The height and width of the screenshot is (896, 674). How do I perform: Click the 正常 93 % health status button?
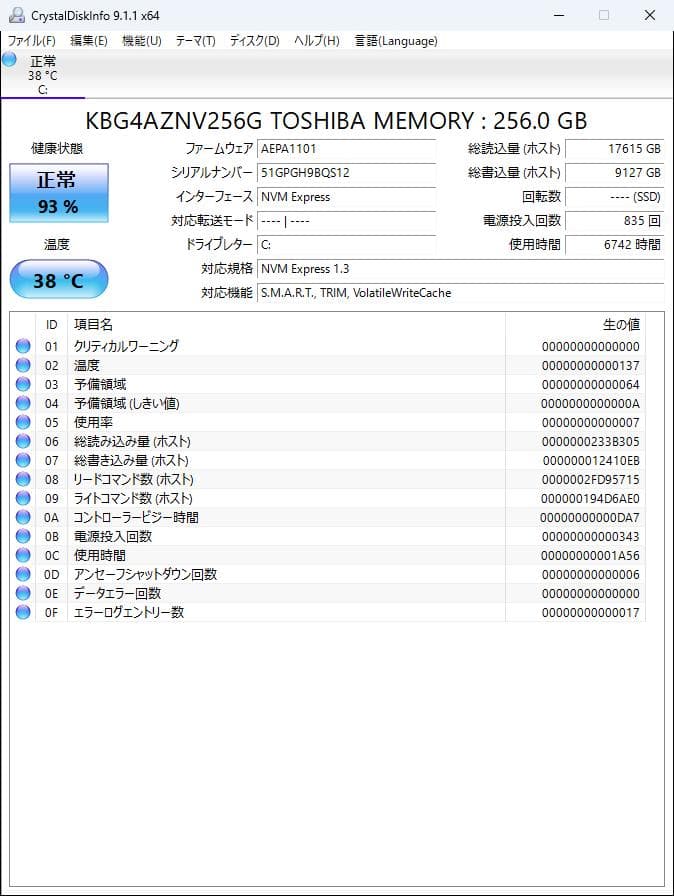tap(59, 193)
